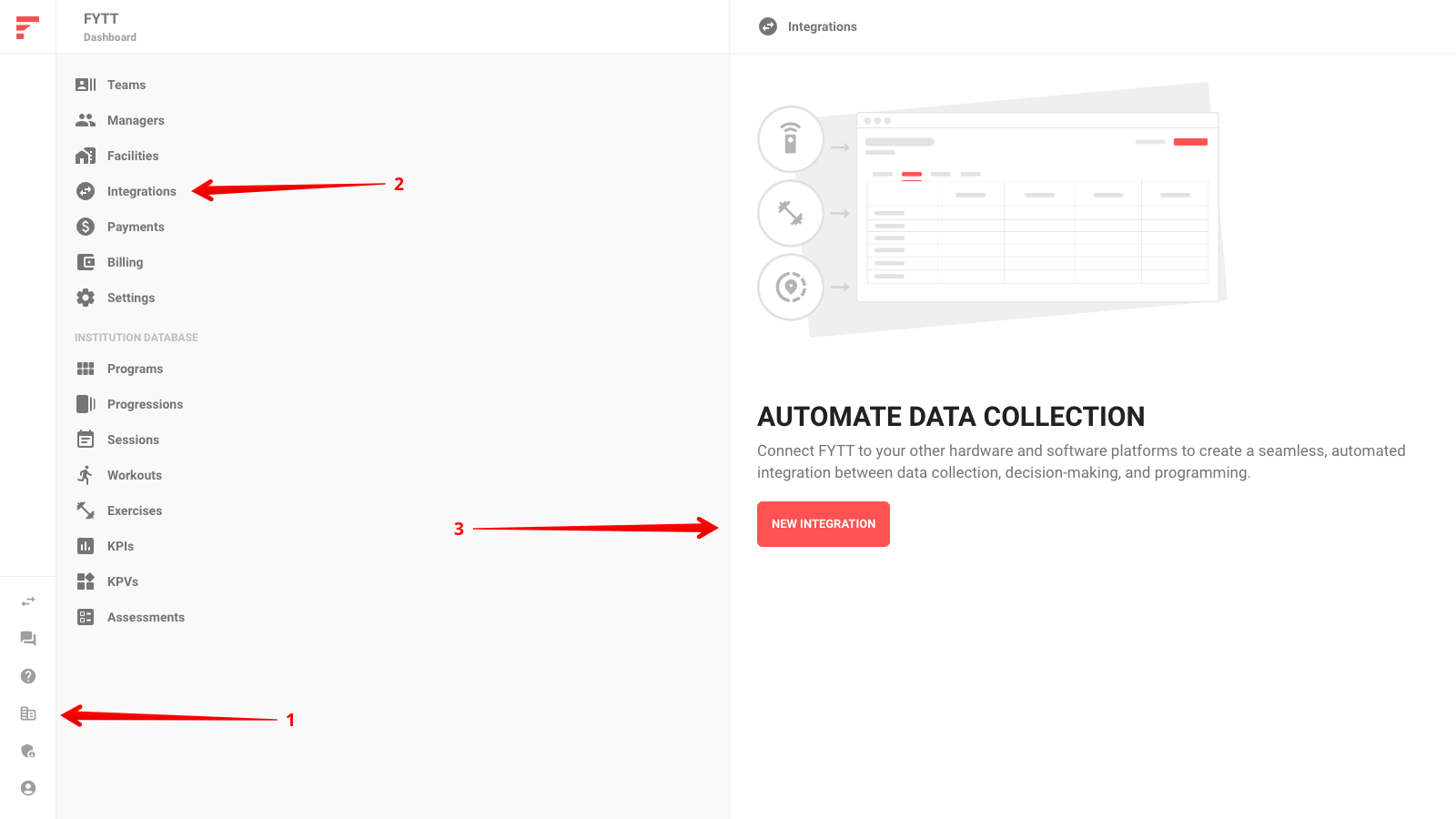Screen dimensions: 1456x819
Task: Click the Assessments checklist icon
Action: coord(86,617)
